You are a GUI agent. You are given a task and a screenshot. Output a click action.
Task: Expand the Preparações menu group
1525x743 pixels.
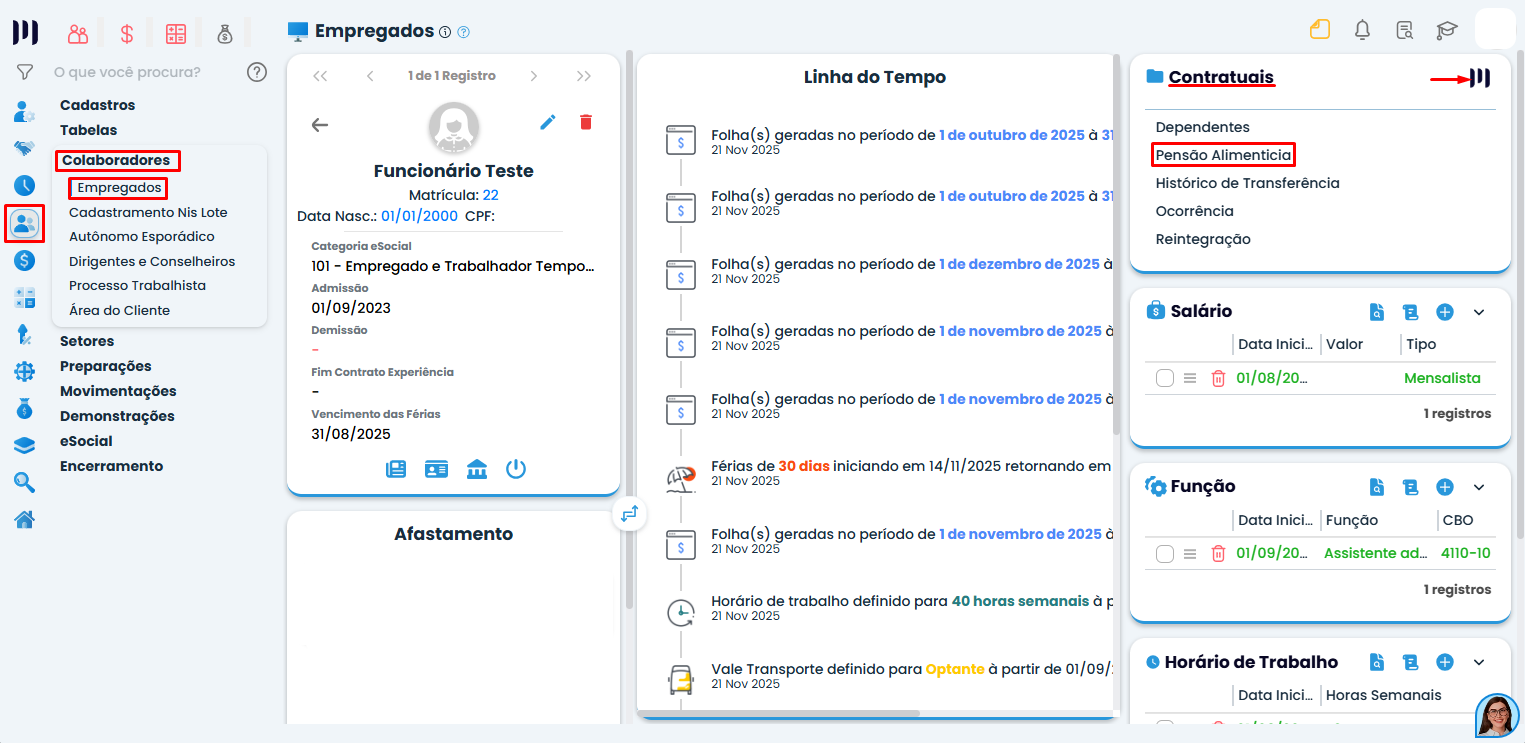[x=106, y=366]
